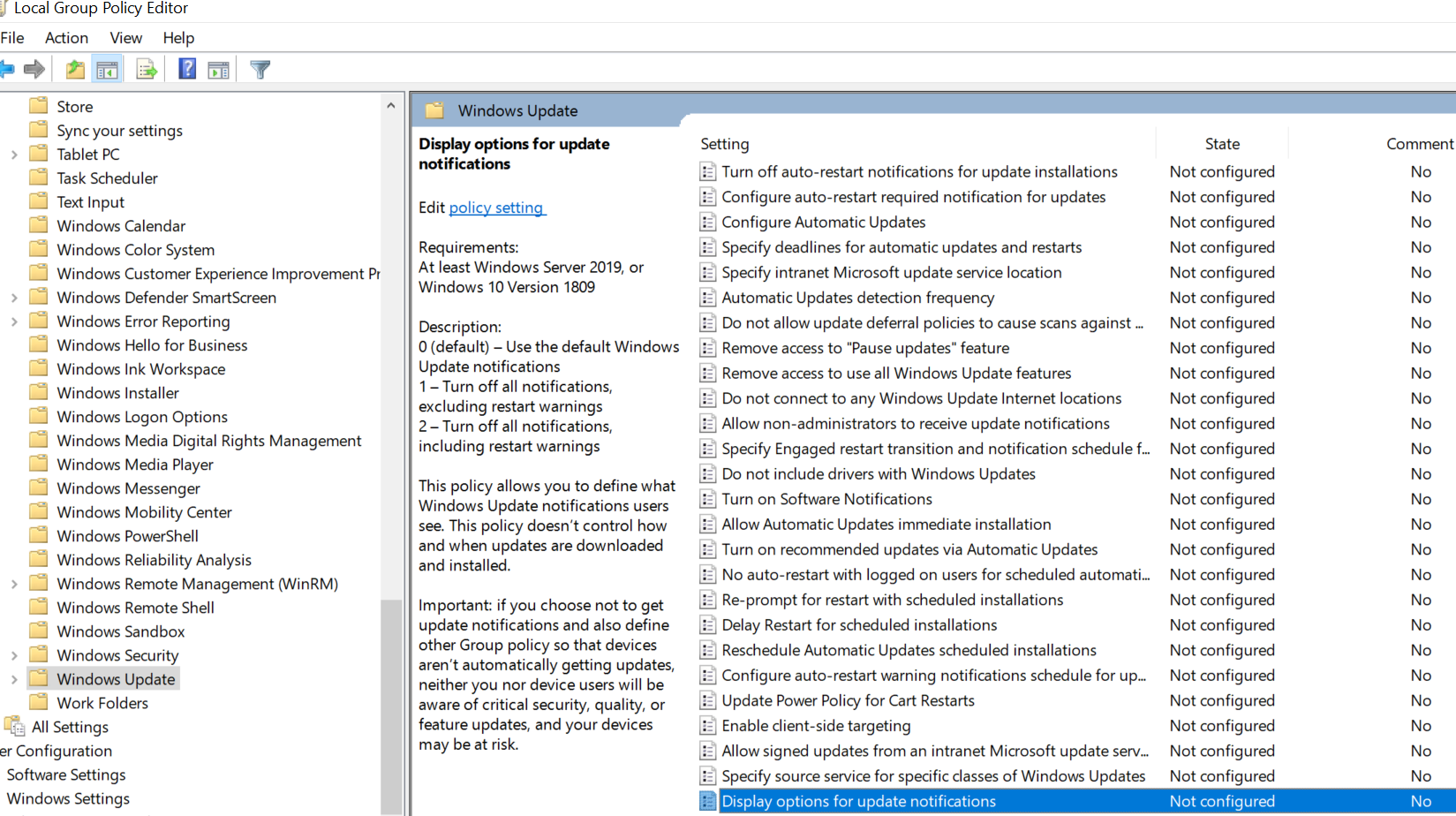Image resolution: width=1456 pixels, height=816 pixels.
Task: Toggle Show/Hide Action Pane icon
Action: coord(218,69)
